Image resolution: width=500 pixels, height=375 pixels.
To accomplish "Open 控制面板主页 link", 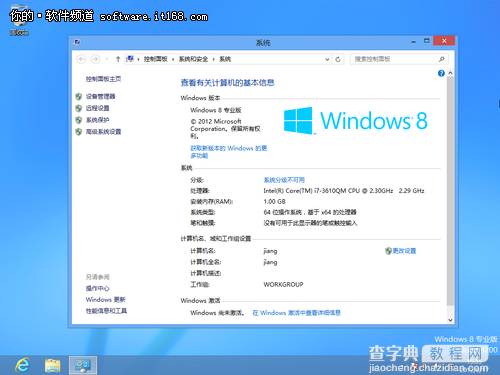I will 103,79.
